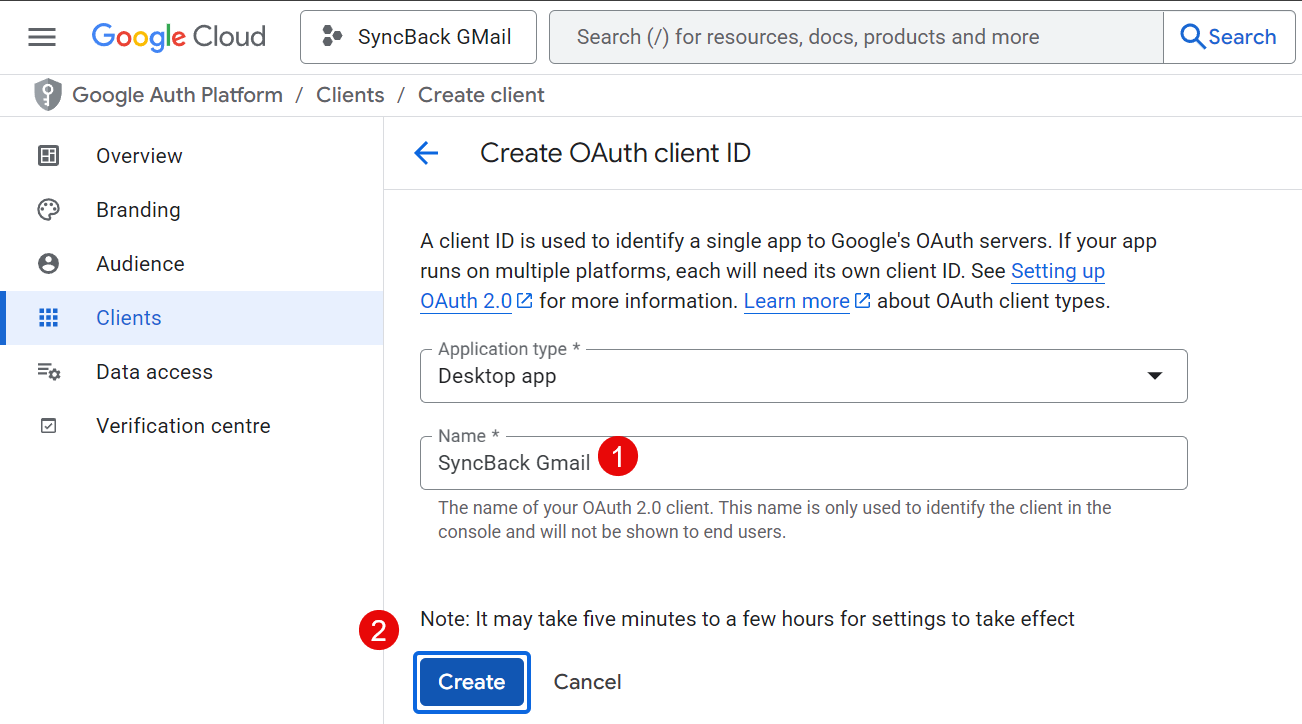
Task: Click the back arrow beside Create OAuth client ID
Action: point(427,153)
